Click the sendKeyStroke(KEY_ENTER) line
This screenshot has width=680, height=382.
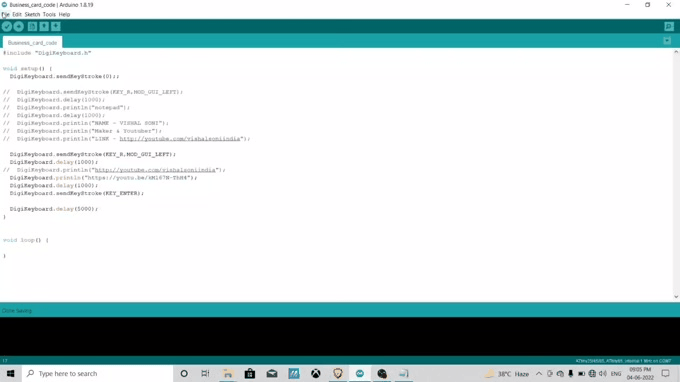point(77,193)
